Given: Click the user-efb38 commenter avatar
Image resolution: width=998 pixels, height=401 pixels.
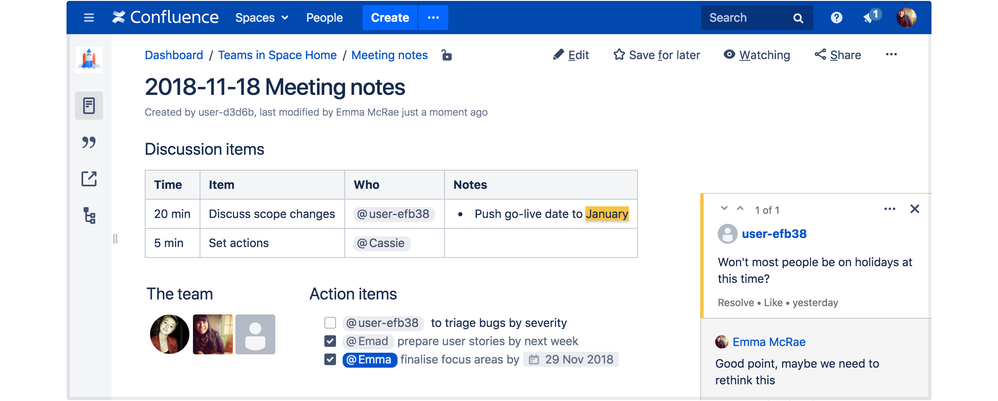Looking at the screenshot, I should click(x=727, y=234).
